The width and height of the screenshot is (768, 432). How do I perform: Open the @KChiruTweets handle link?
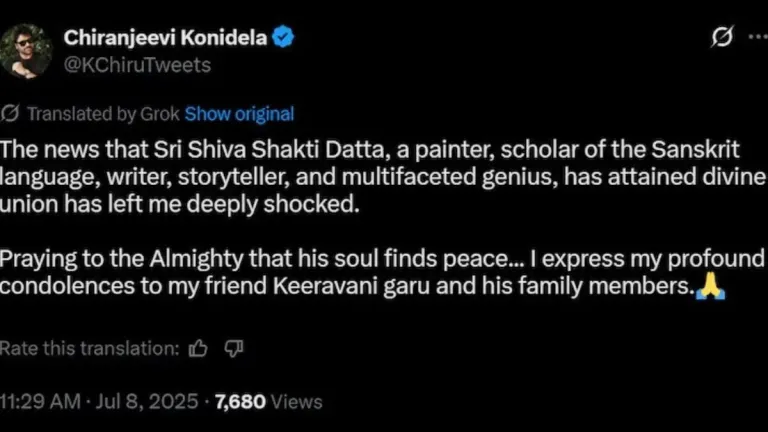[137, 64]
